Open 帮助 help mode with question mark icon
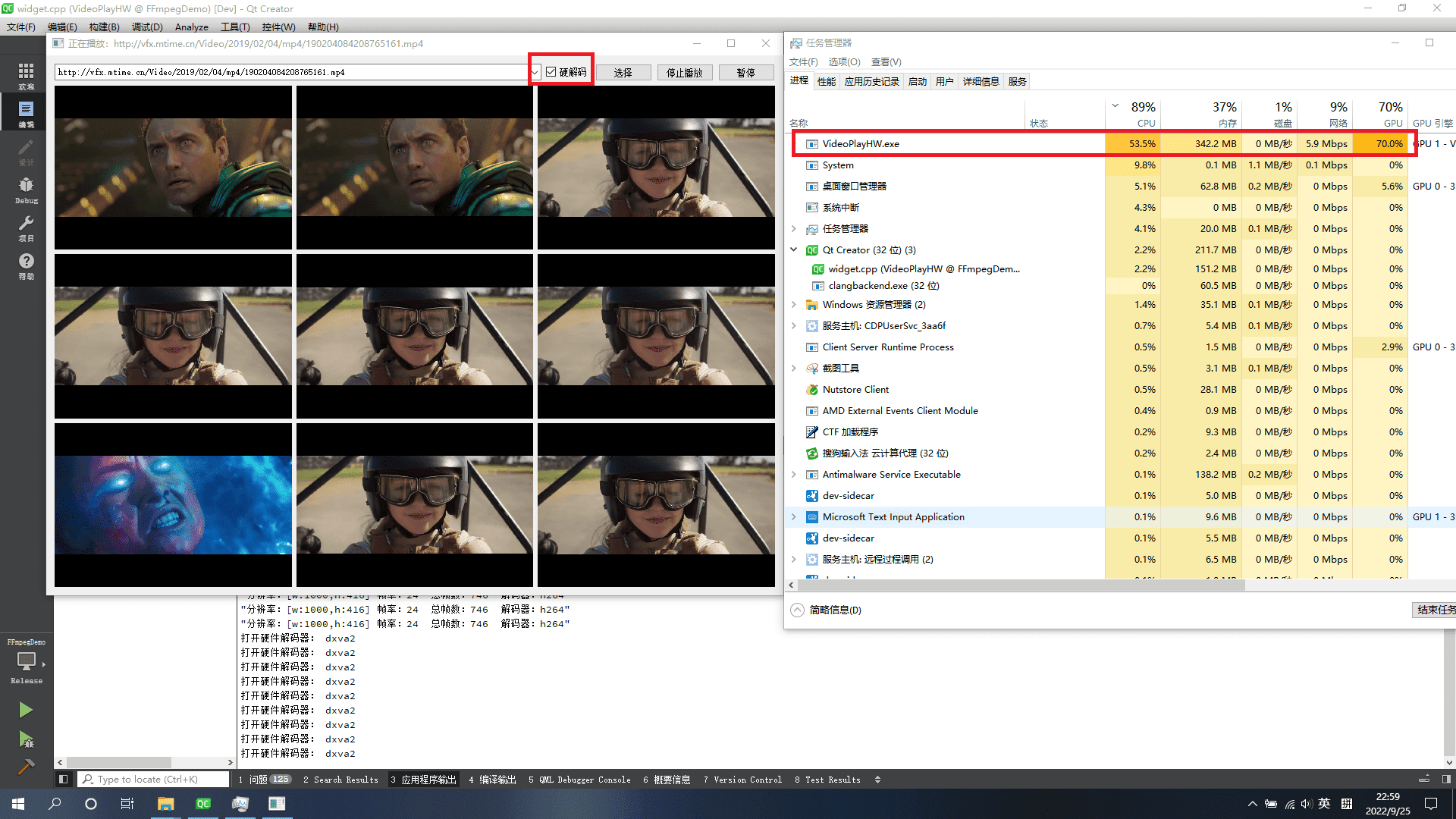Screen dimensions: 1456x819 (26, 265)
